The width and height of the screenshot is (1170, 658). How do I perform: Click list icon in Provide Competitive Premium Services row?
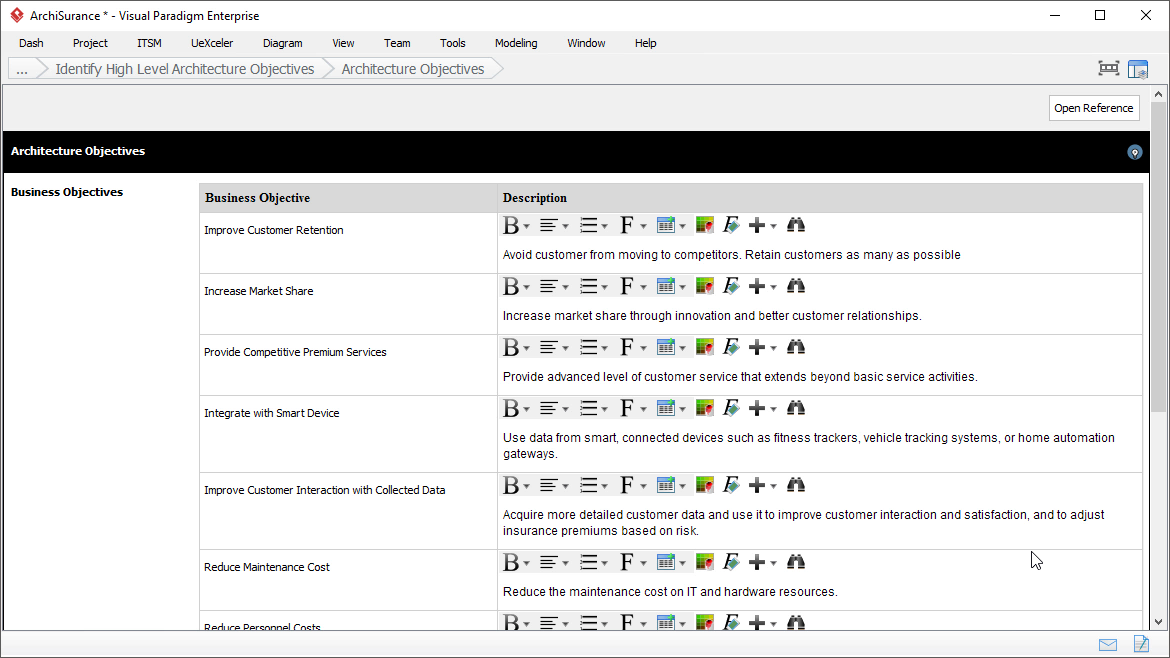tap(589, 348)
